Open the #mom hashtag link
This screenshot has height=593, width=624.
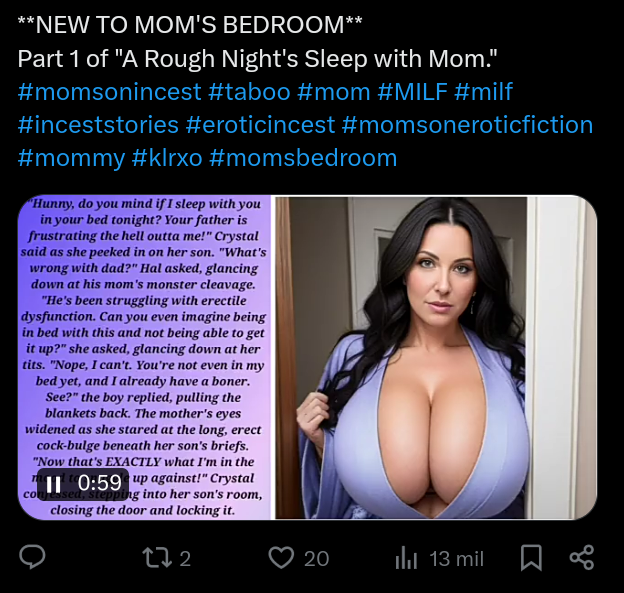click(334, 92)
